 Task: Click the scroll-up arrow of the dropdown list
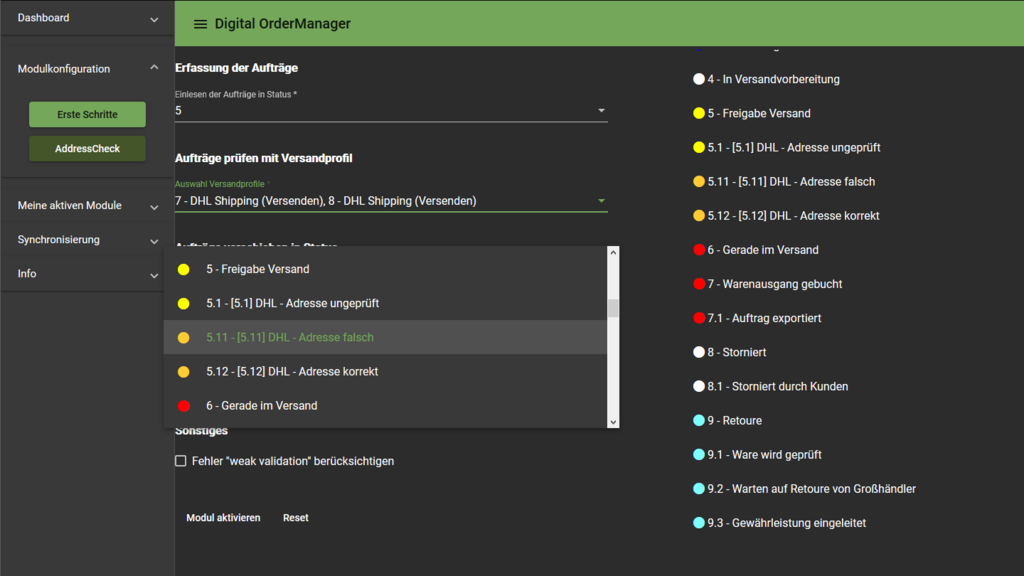pyautogui.click(x=613, y=252)
